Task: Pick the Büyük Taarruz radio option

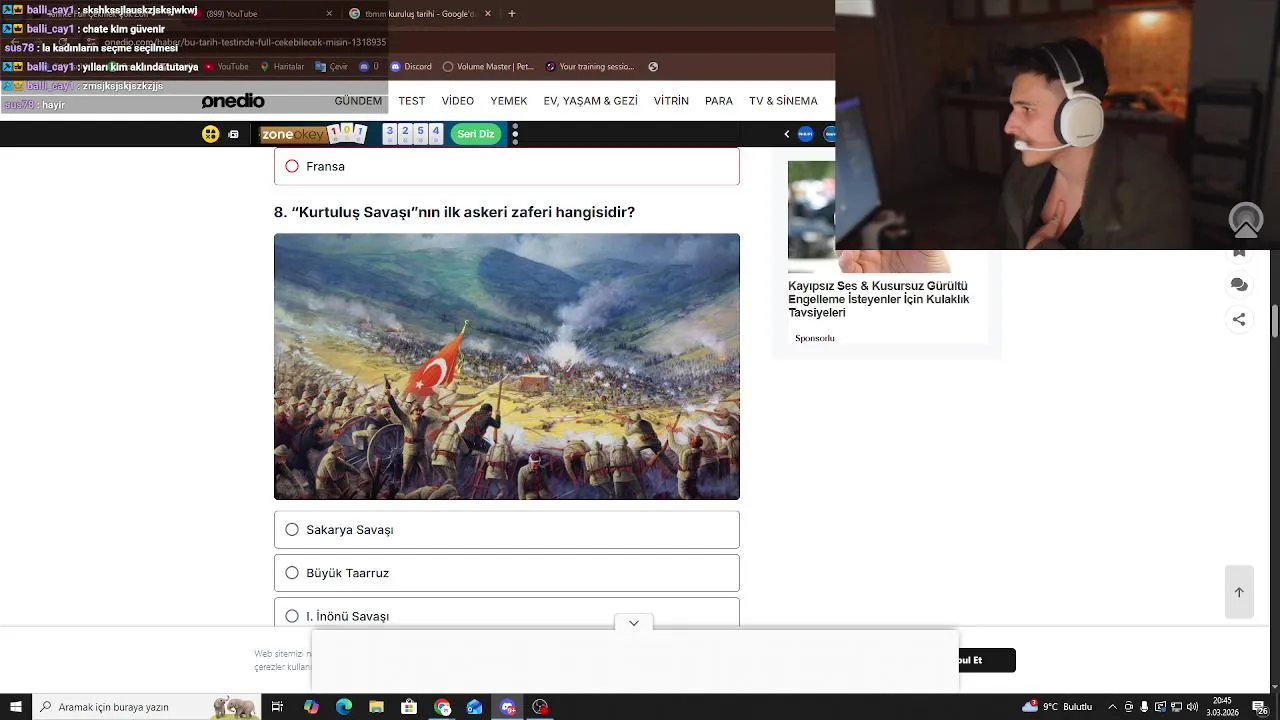Action: point(506,573)
